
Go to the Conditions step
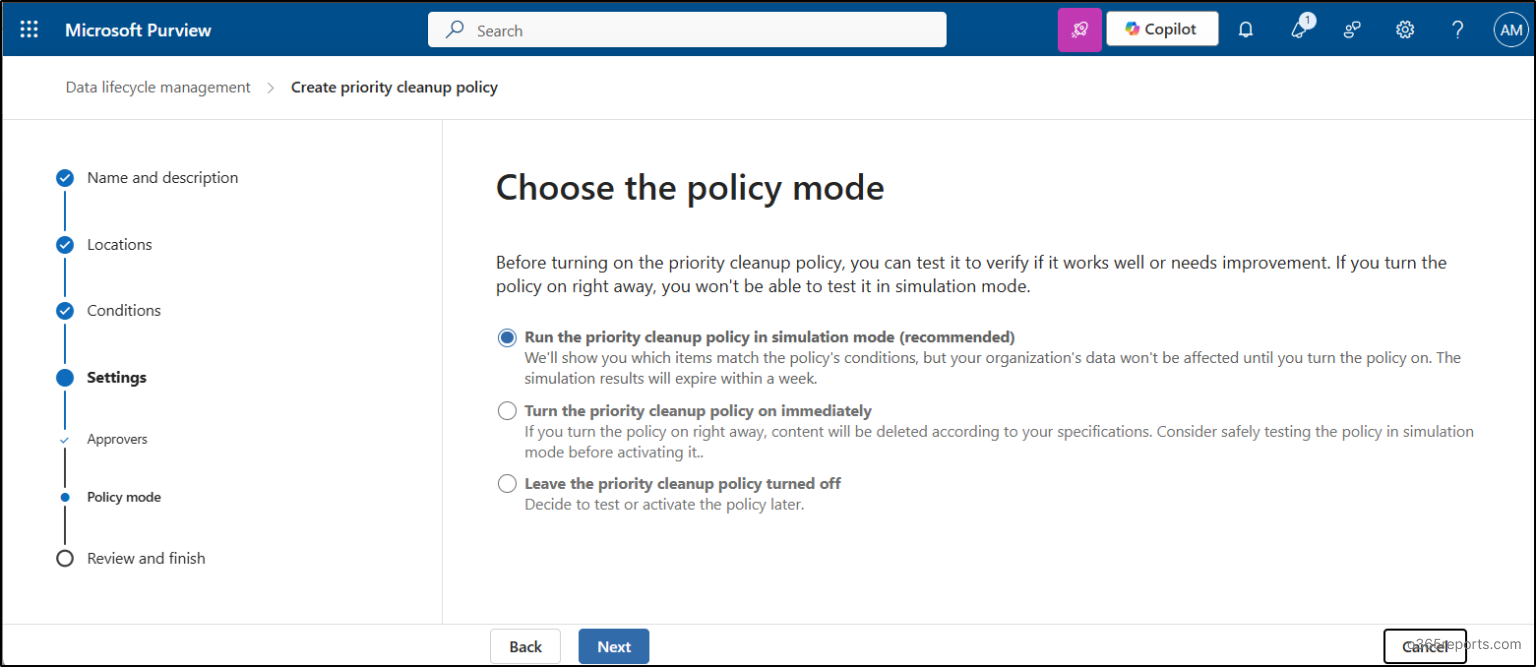coord(124,311)
